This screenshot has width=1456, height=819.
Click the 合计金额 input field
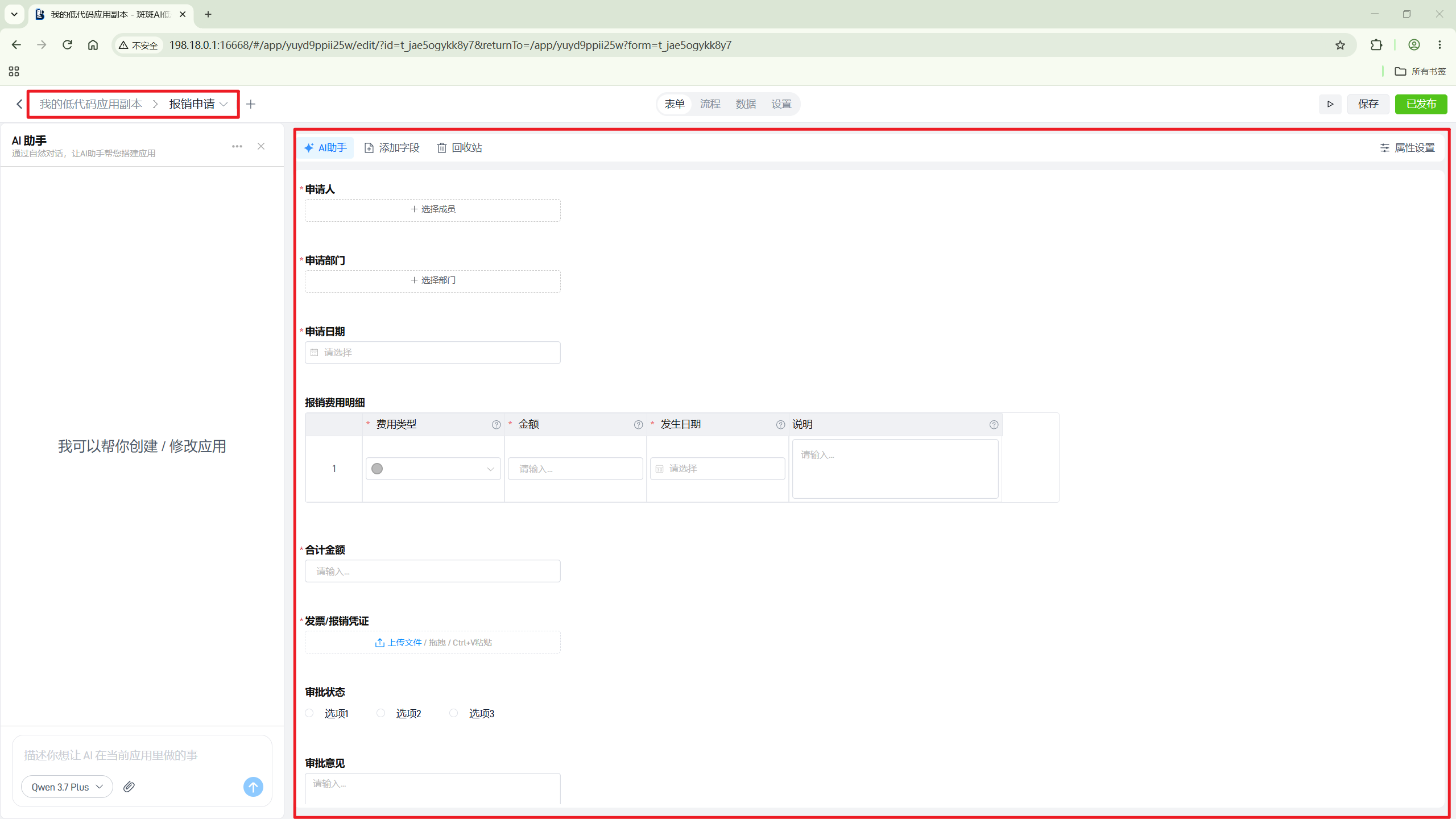tap(433, 571)
